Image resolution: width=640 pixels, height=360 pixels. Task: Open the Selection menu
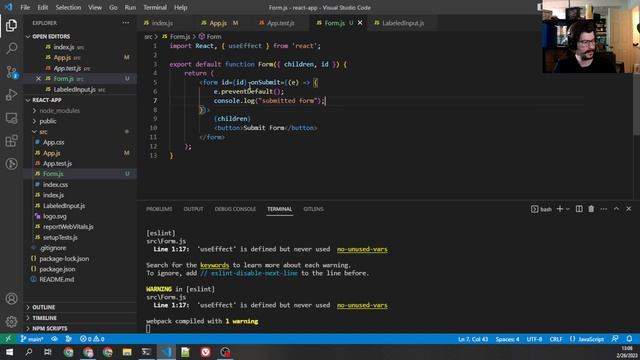pyautogui.click(x=68, y=7)
